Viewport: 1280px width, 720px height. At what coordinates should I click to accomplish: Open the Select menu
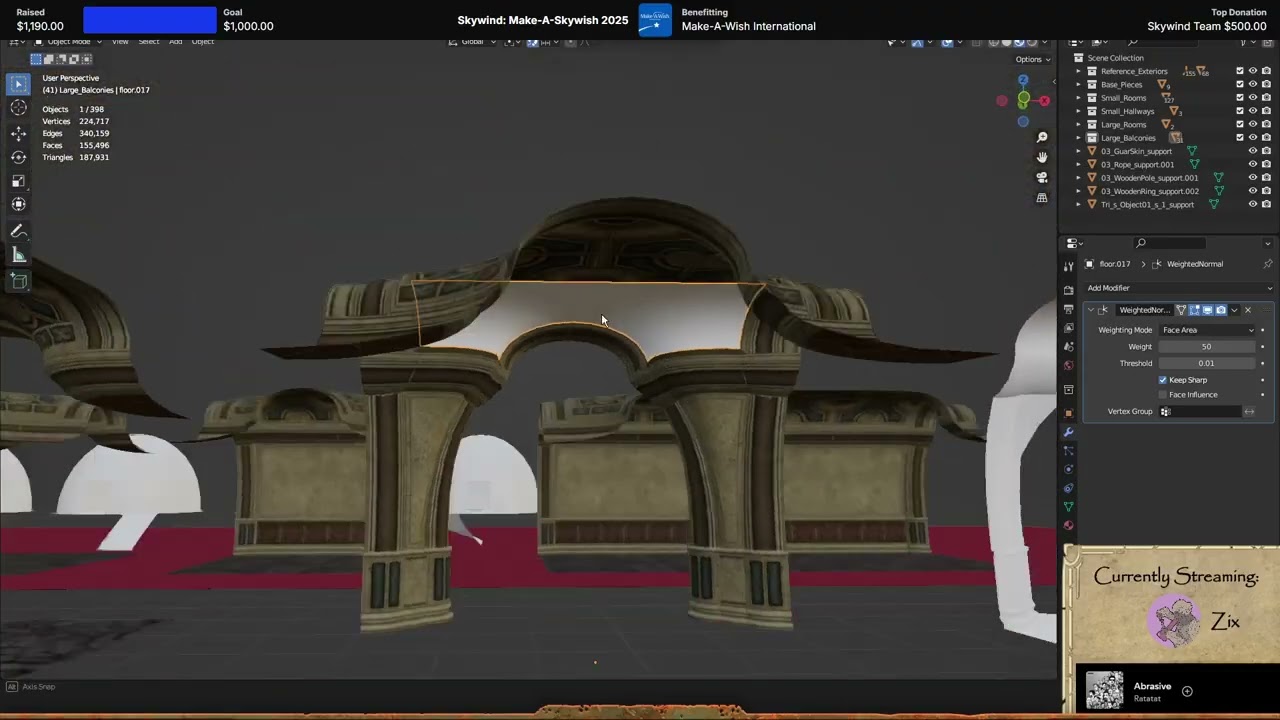tap(148, 41)
